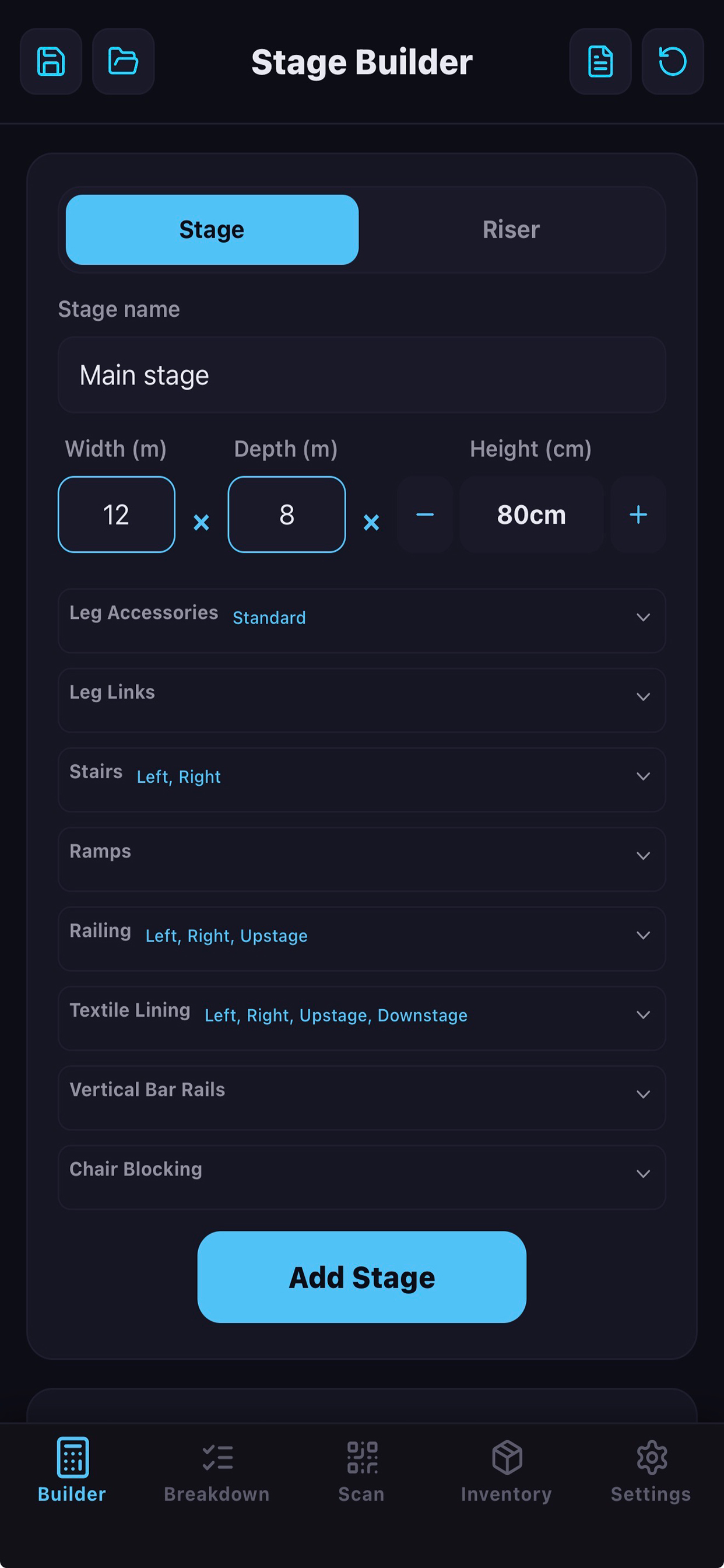
Task: Increase height with plus stepper
Action: pos(638,514)
